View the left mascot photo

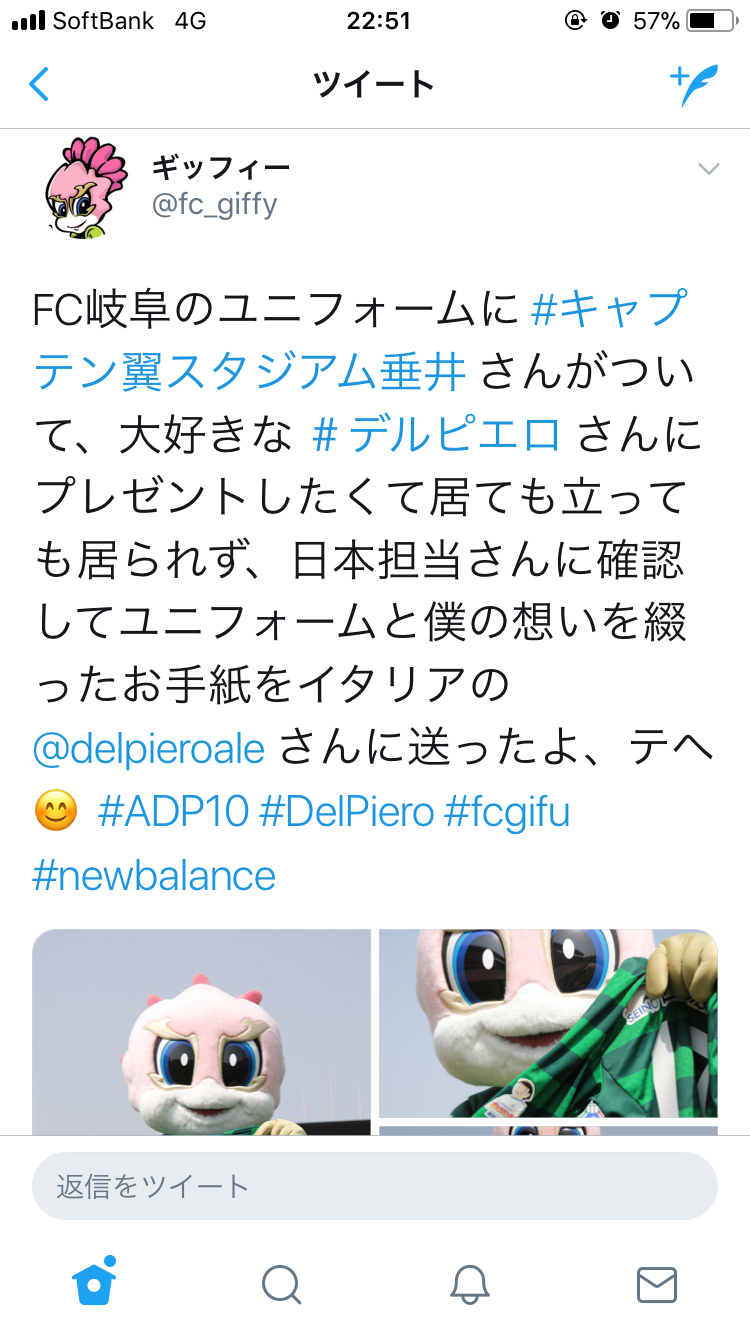pyautogui.click(x=201, y=1032)
